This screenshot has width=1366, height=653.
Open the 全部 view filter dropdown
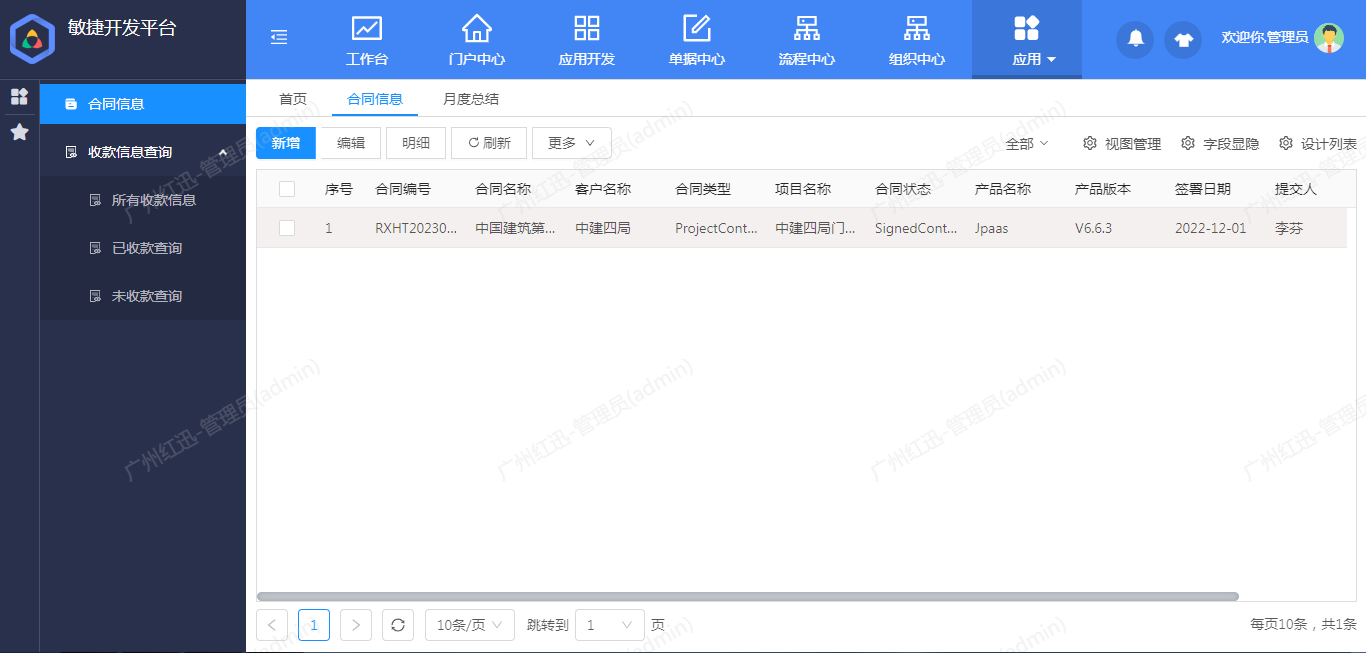1027,143
